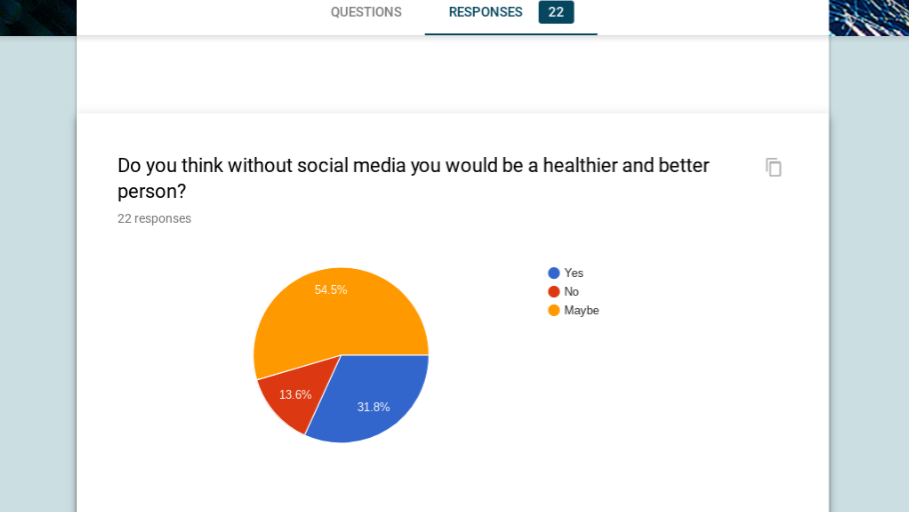The width and height of the screenshot is (909, 512).
Task: Click the orange Maybe legend dot
Action: (554, 310)
